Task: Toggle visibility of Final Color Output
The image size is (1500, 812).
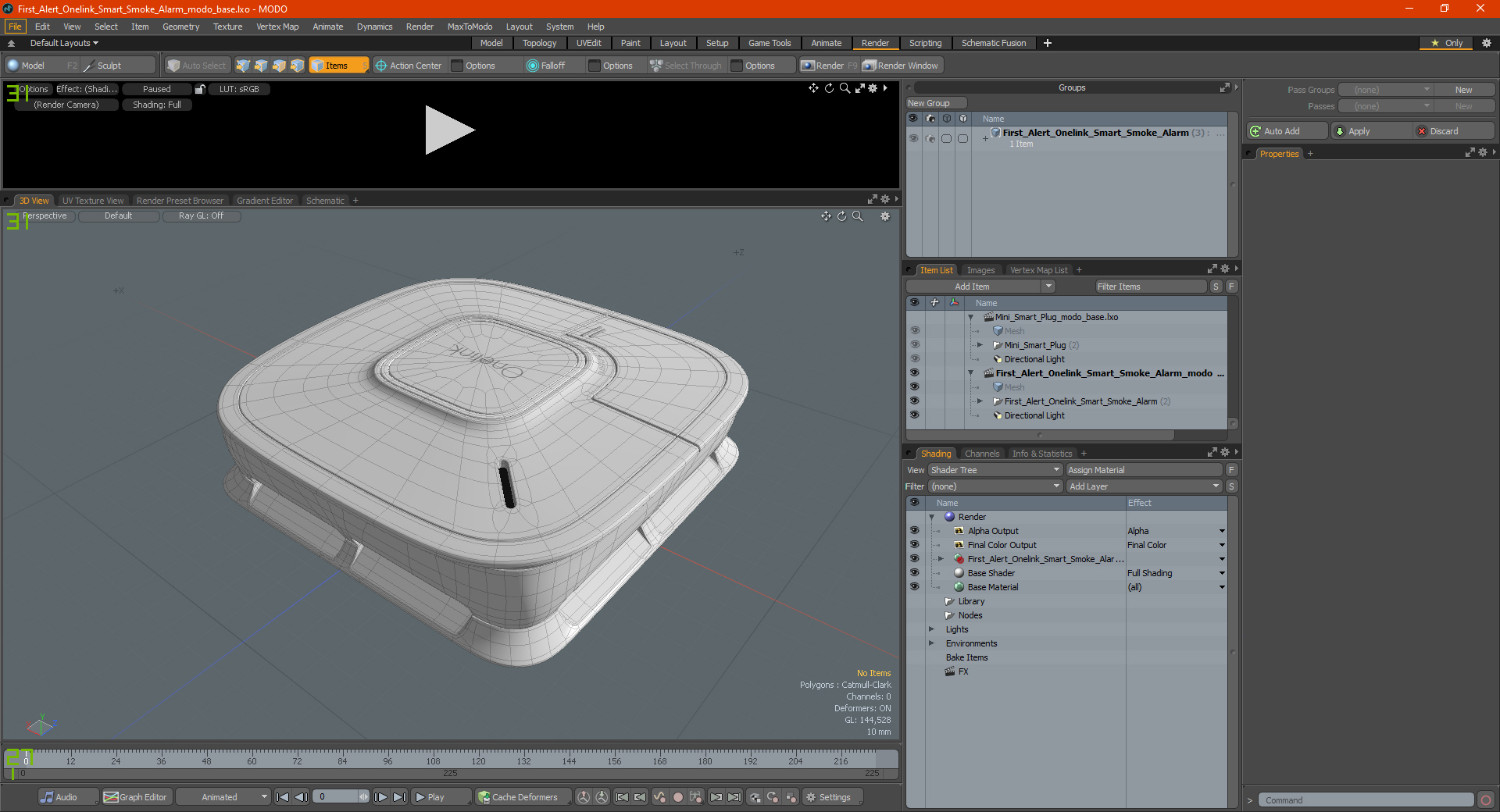Action: pyautogui.click(x=915, y=544)
